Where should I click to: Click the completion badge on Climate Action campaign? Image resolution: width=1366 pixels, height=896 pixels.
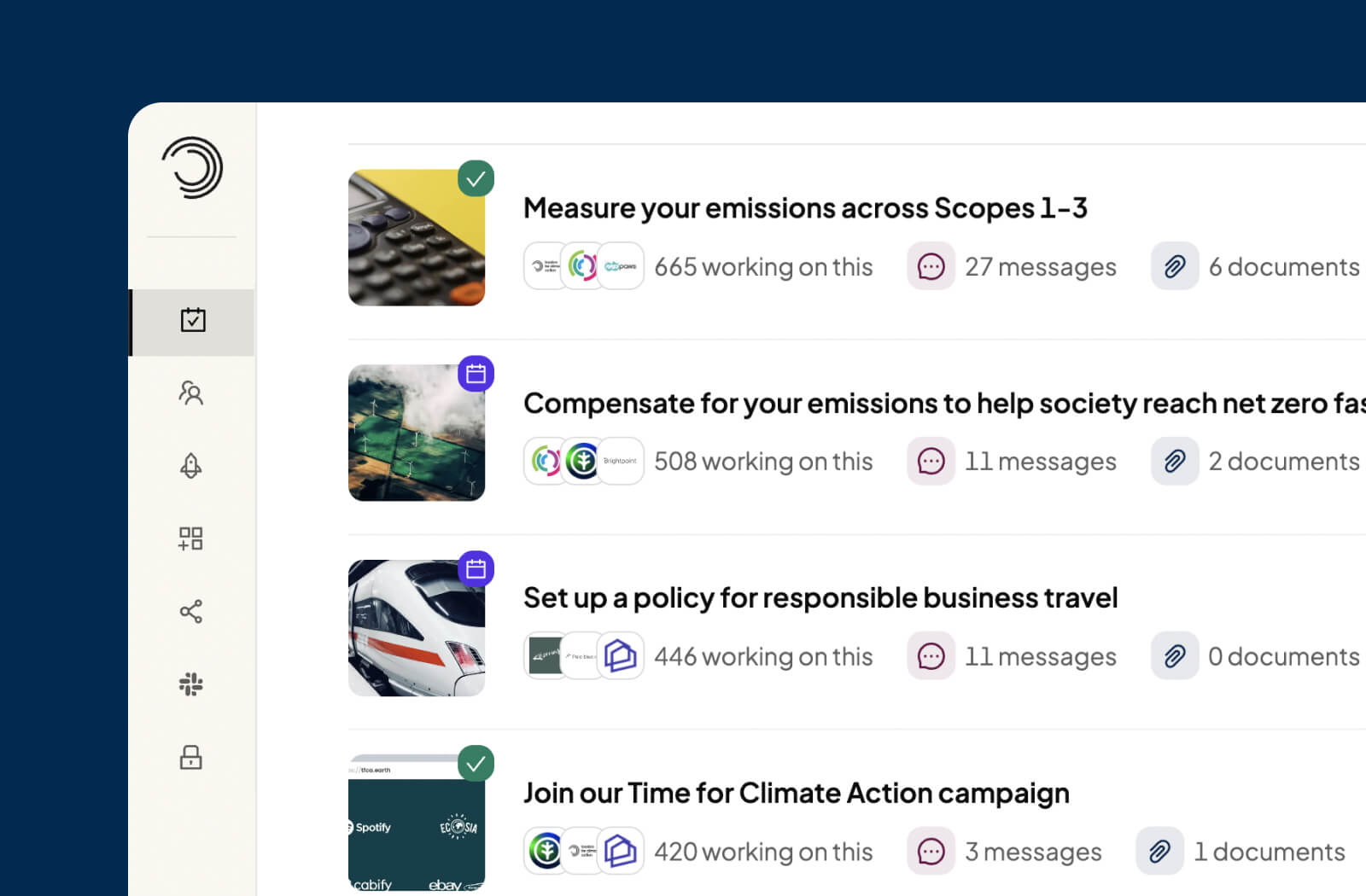[476, 765]
